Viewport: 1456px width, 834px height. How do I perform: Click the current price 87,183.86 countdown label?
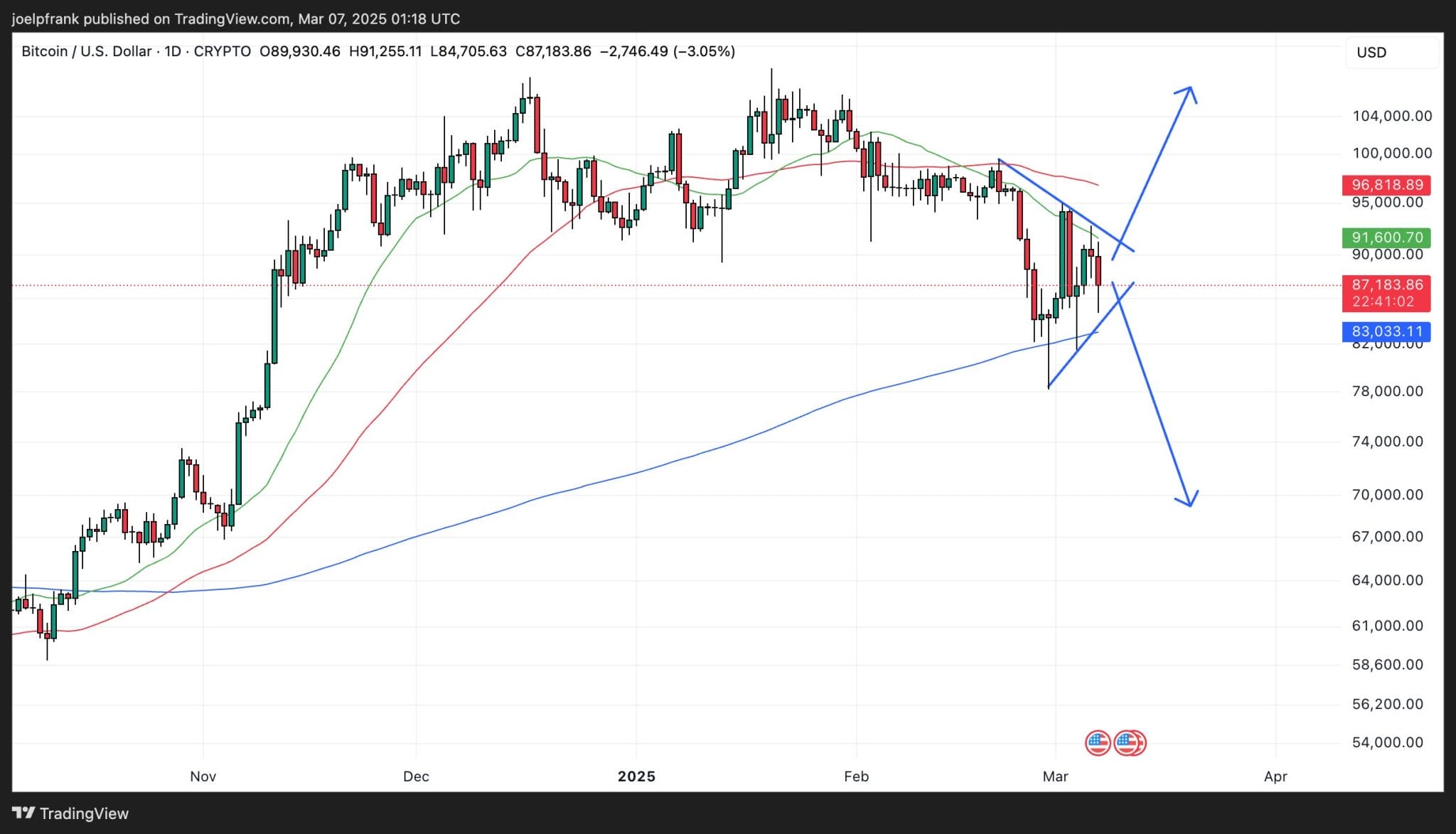pos(1386,293)
